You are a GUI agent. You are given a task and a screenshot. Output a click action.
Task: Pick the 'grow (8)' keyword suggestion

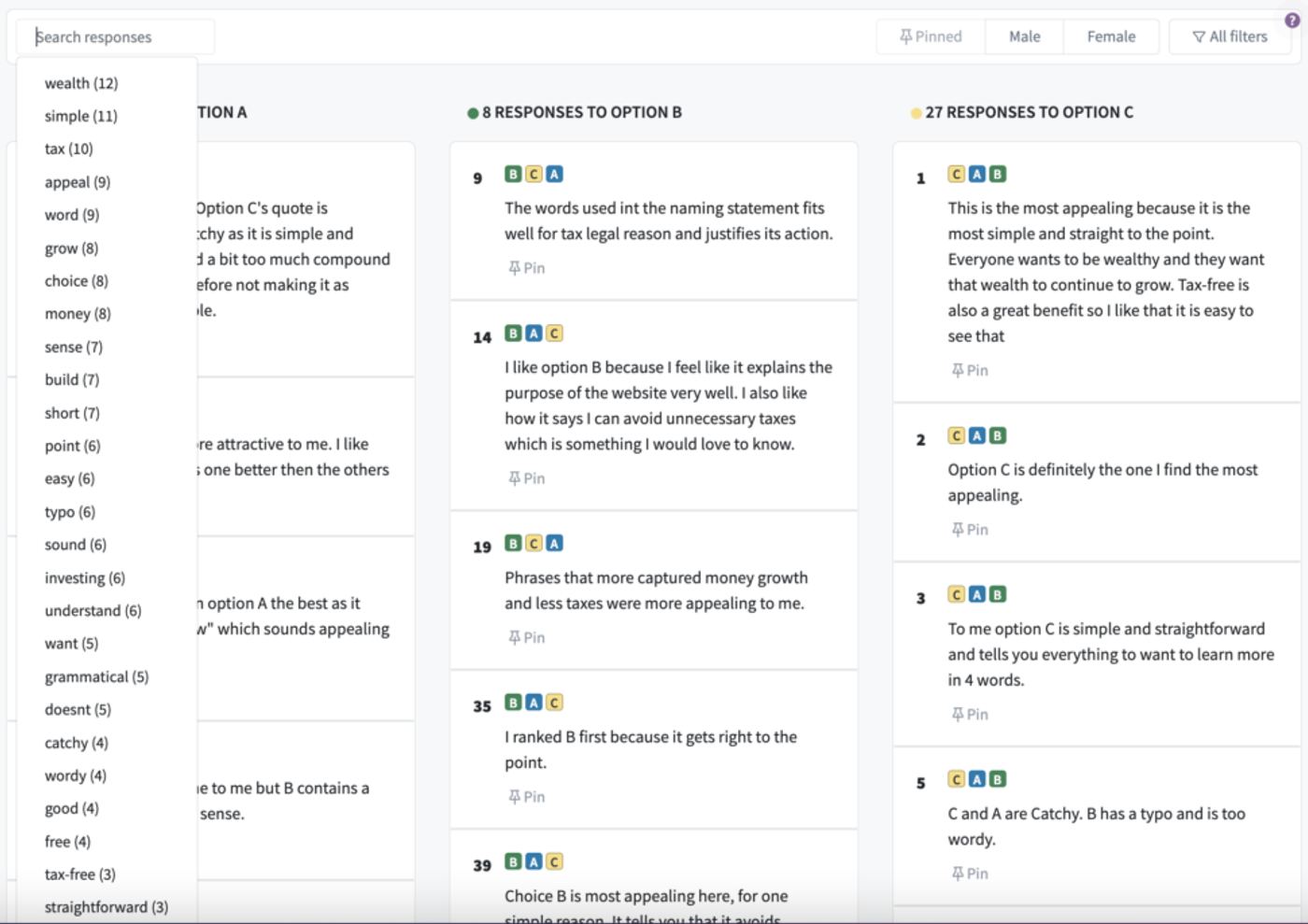[x=71, y=249]
